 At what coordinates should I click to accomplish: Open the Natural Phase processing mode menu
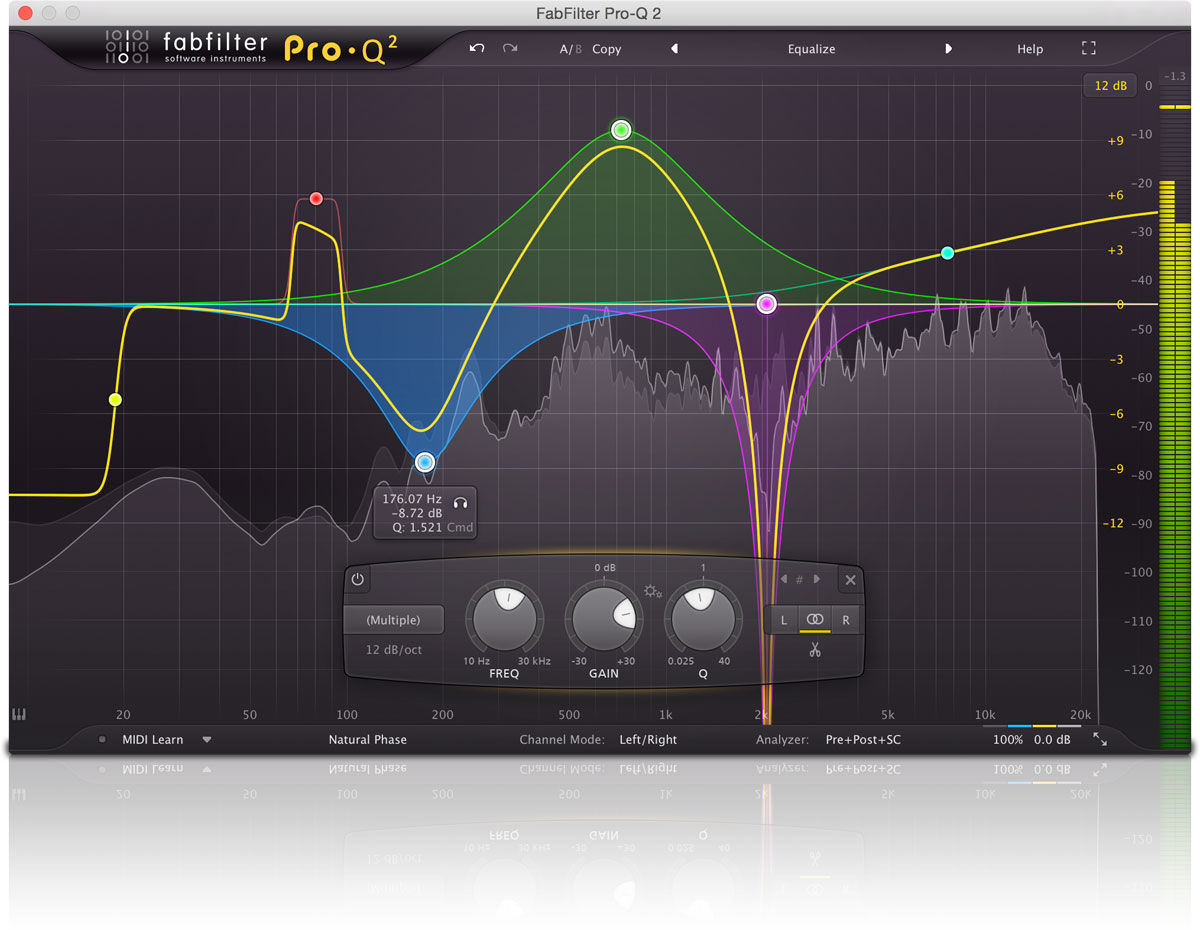click(367, 740)
